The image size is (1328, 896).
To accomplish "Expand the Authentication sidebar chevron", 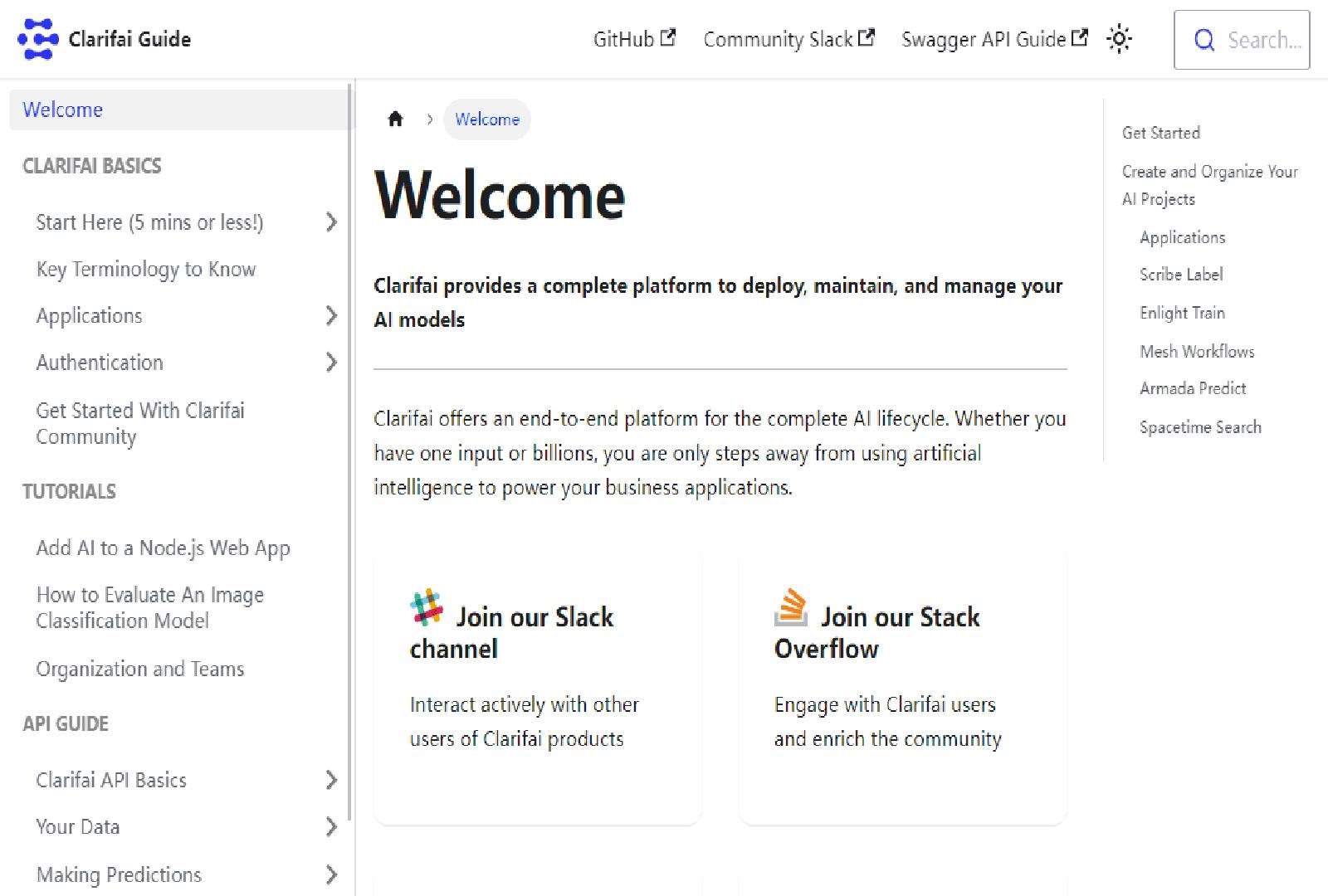I will pyautogui.click(x=331, y=363).
